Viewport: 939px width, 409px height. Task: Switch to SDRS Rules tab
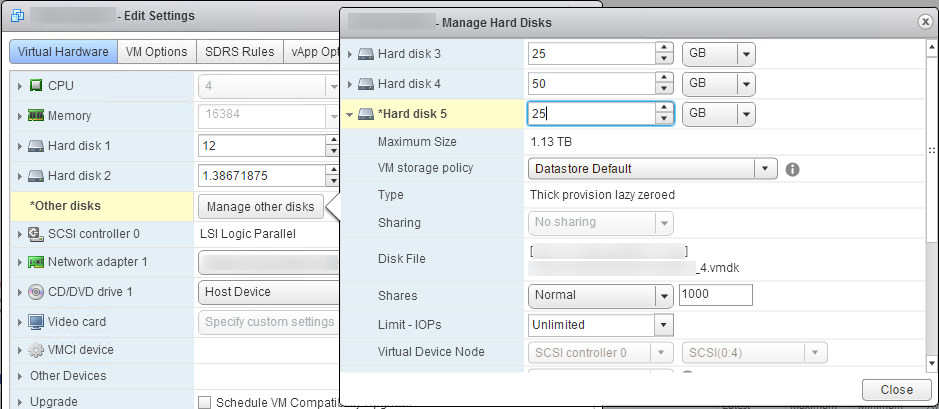click(240, 52)
